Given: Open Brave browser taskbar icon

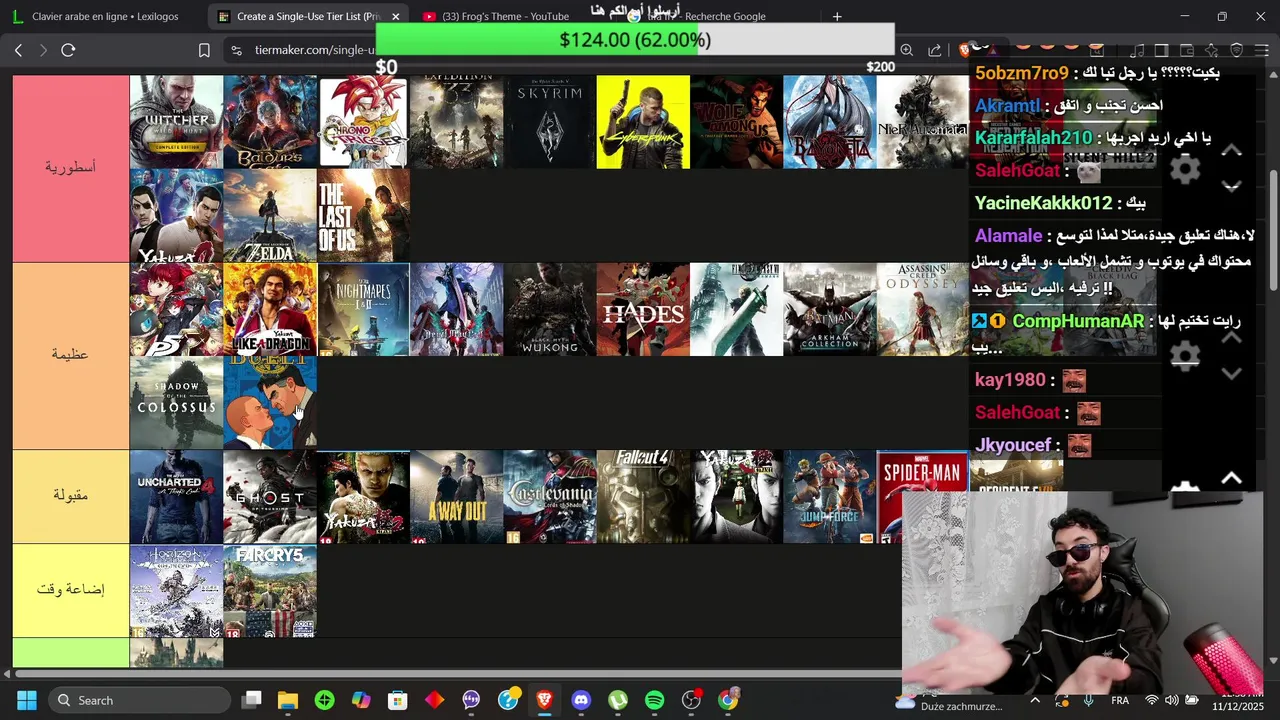Looking at the screenshot, I should point(544,700).
